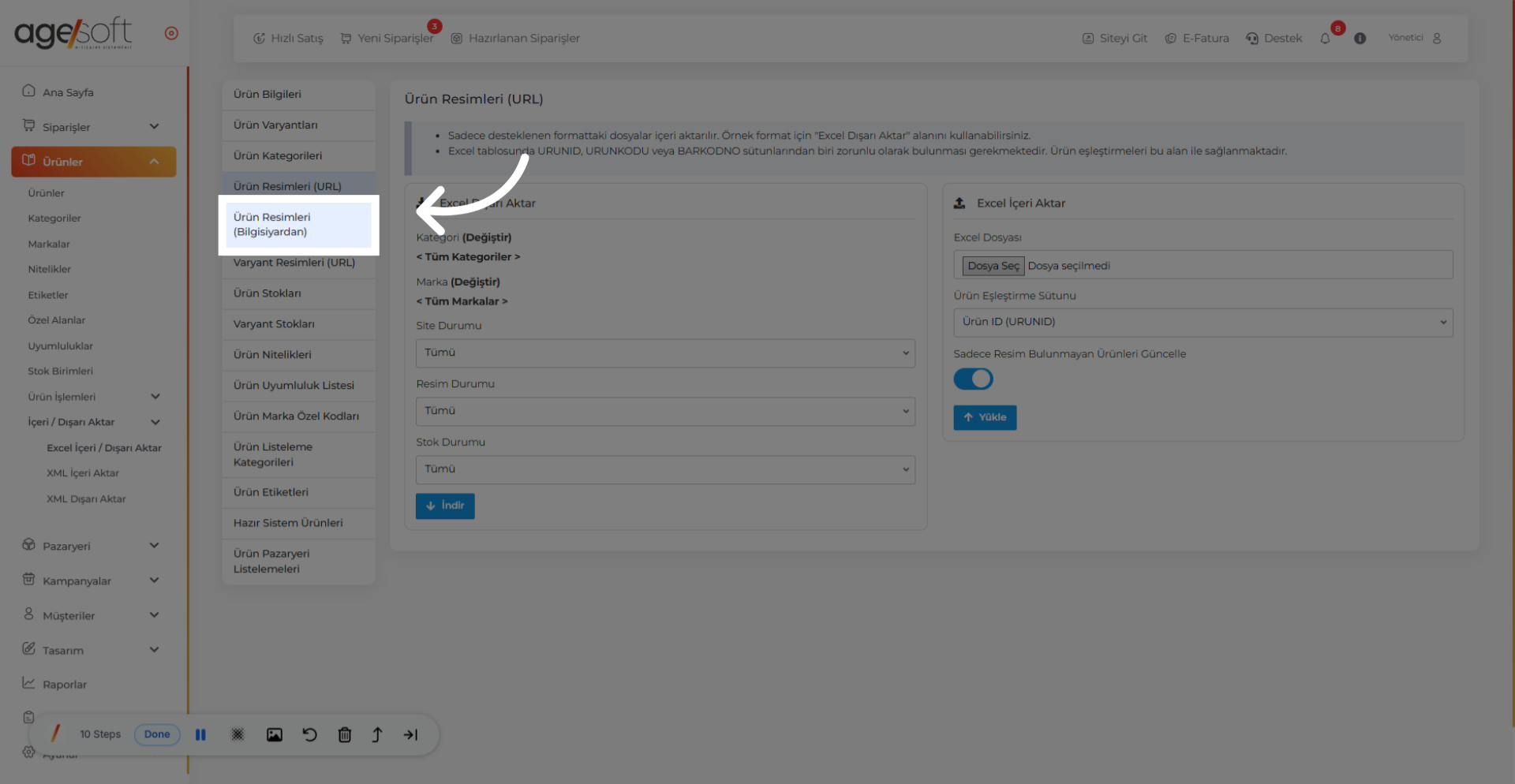Change the Kategori via (Değiştir) link
Image resolution: width=1515 pixels, height=784 pixels.
point(487,237)
